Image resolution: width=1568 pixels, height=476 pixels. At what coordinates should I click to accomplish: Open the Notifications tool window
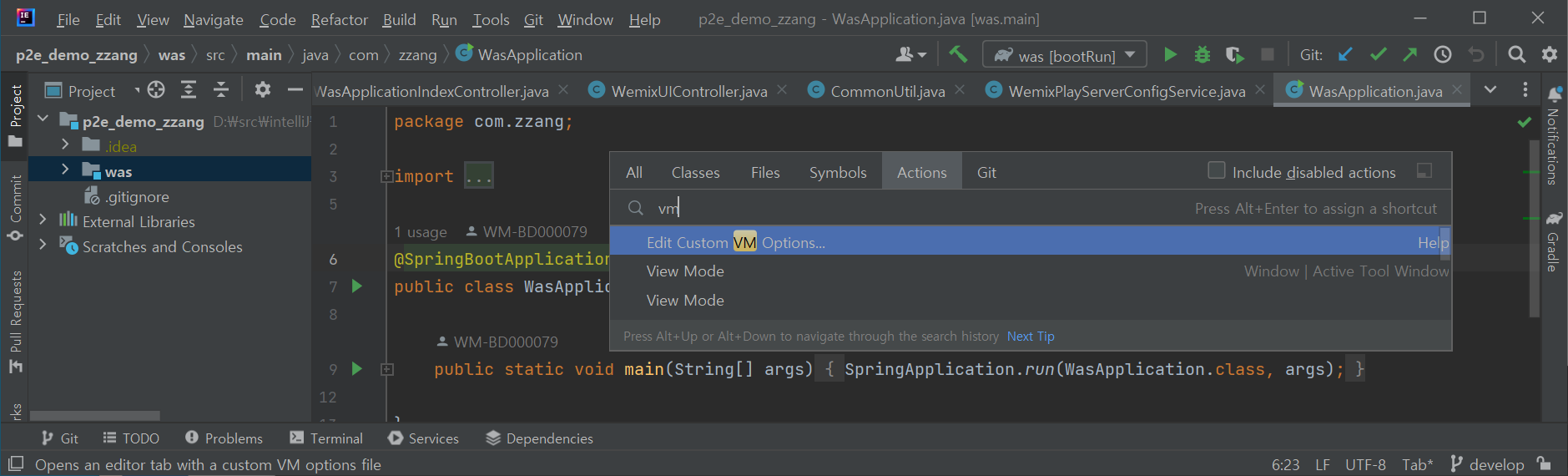tap(1554, 134)
